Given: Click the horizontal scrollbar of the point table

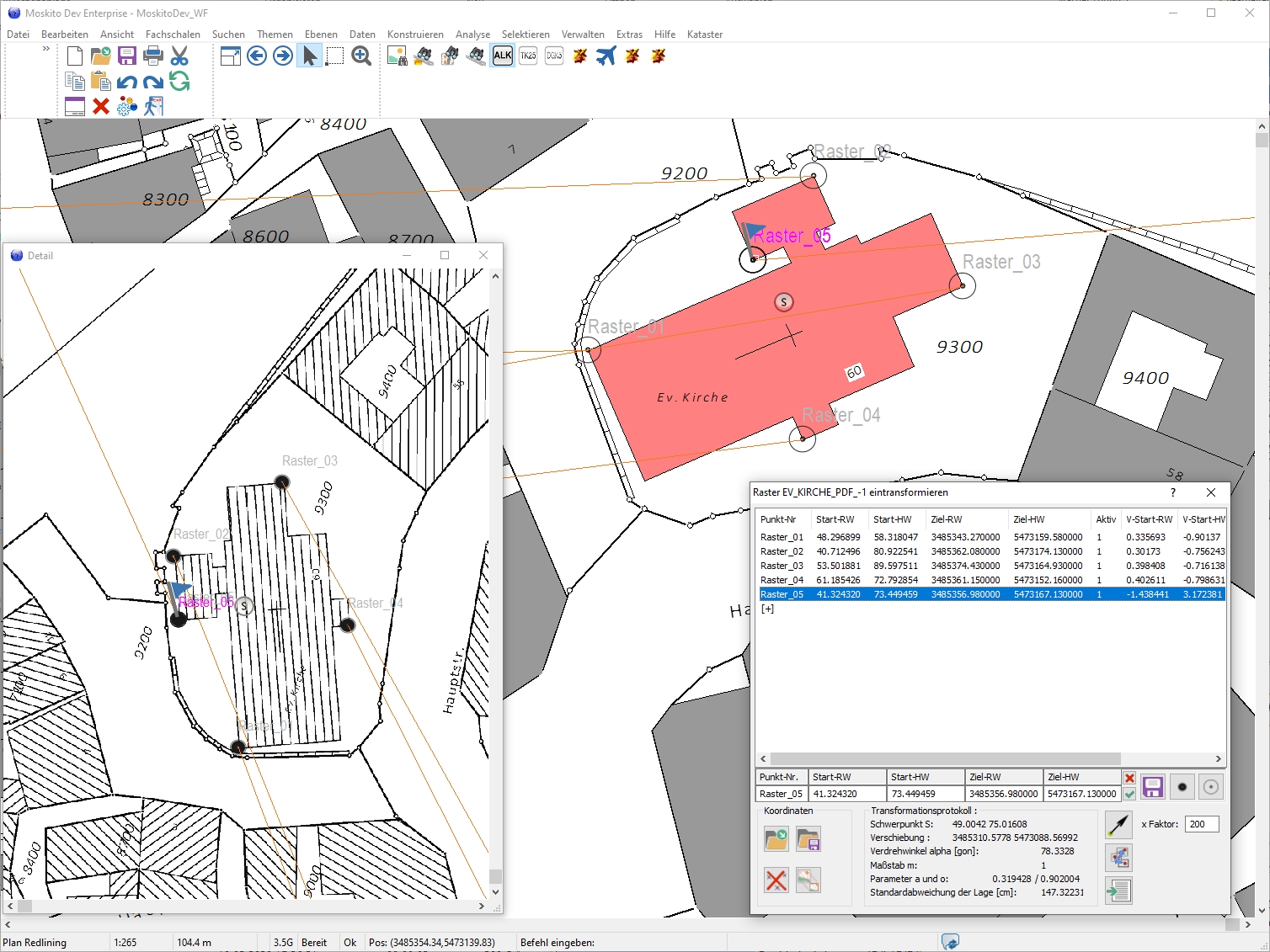Looking at the screenshot, I should [945, 758].
